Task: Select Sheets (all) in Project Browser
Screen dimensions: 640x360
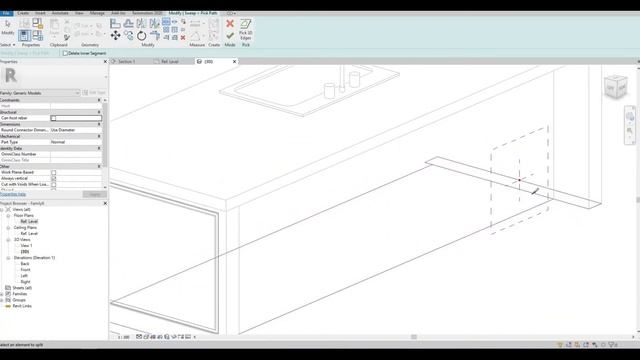Action: click(x=22, y=288)
